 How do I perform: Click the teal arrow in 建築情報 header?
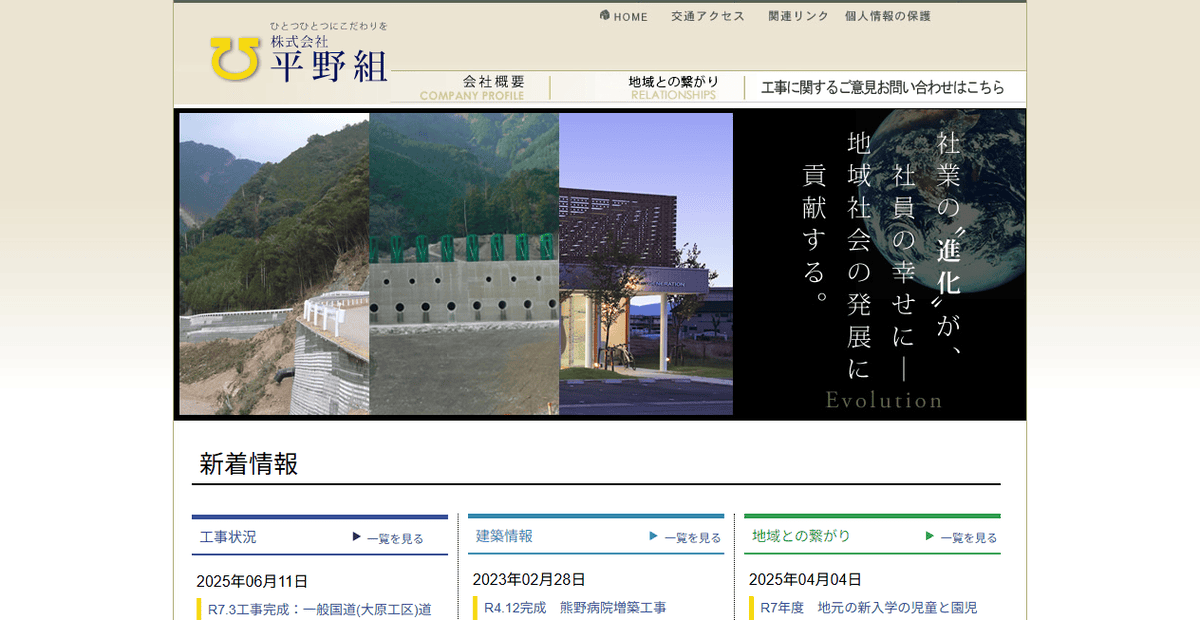click(x=653, y=536)
